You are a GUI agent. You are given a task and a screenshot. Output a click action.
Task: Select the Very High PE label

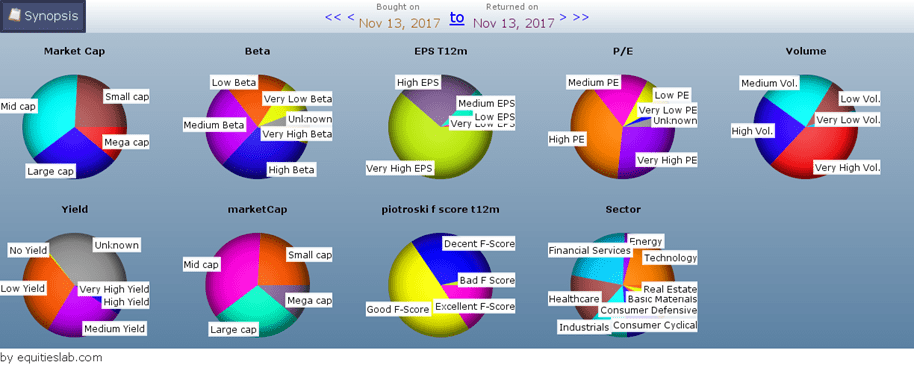(667, 160)
